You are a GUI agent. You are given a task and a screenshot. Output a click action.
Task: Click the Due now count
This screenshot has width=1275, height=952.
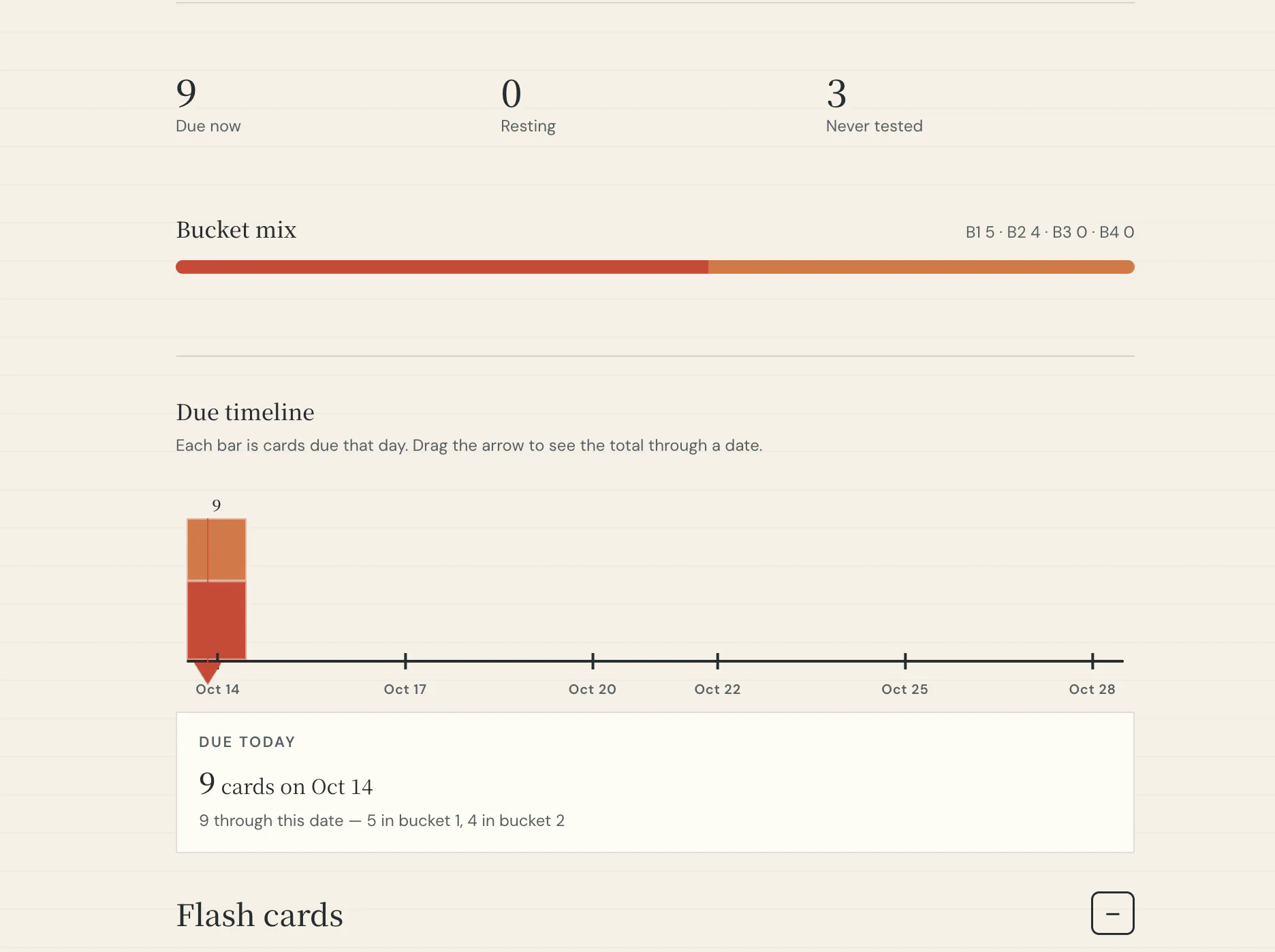186,93
